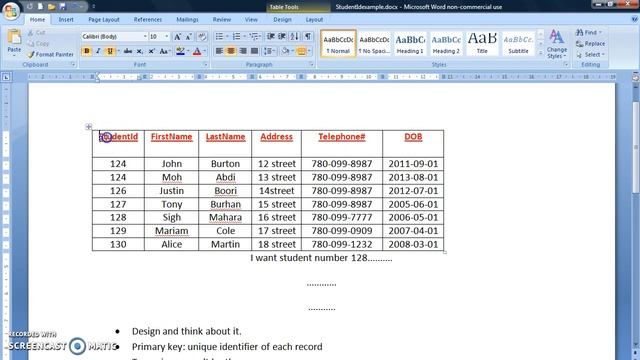Toggle Italic formatting
This screenshot has width=640, height=360.
98,51
